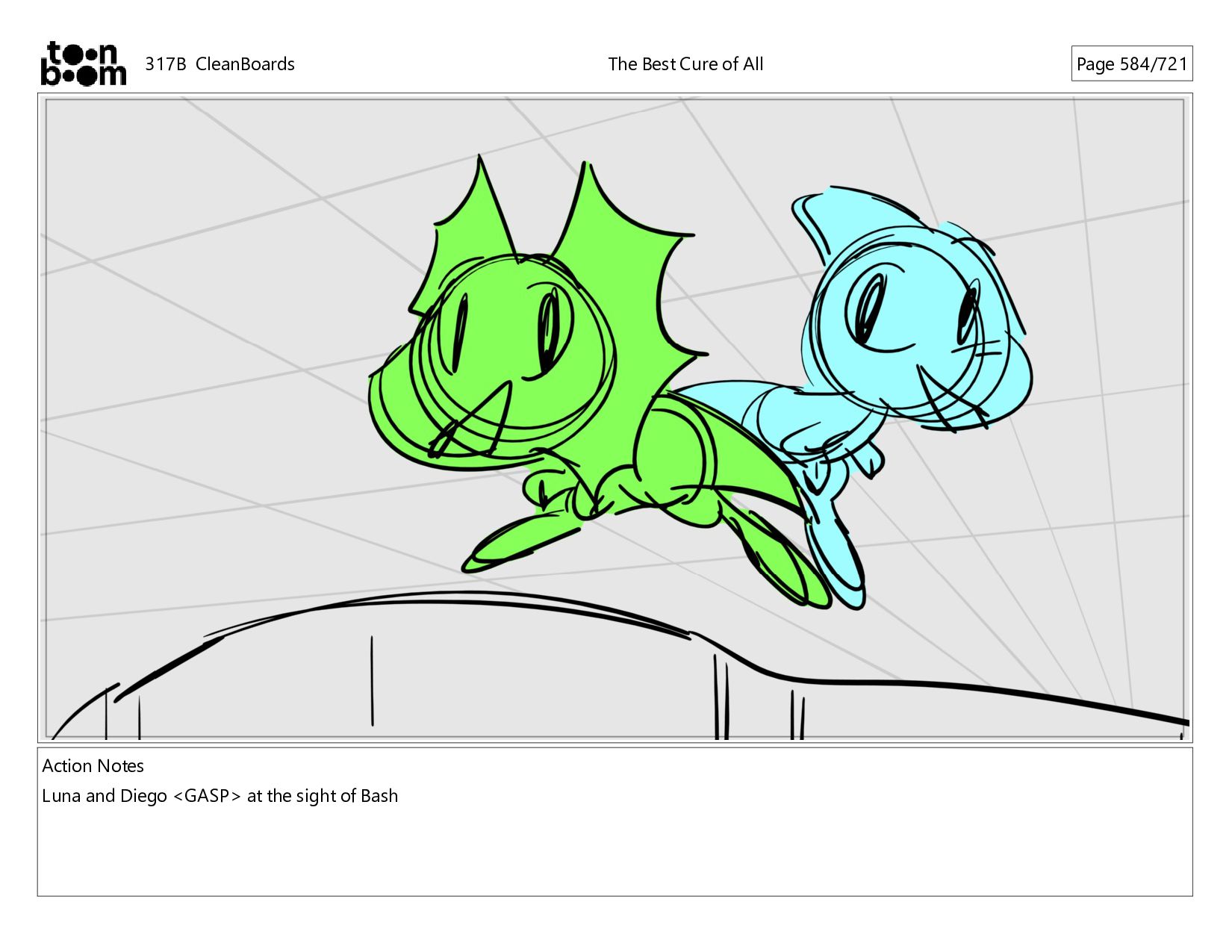
Task: Select the '317B CleanBoards' header text
Action: coord(220,64)
